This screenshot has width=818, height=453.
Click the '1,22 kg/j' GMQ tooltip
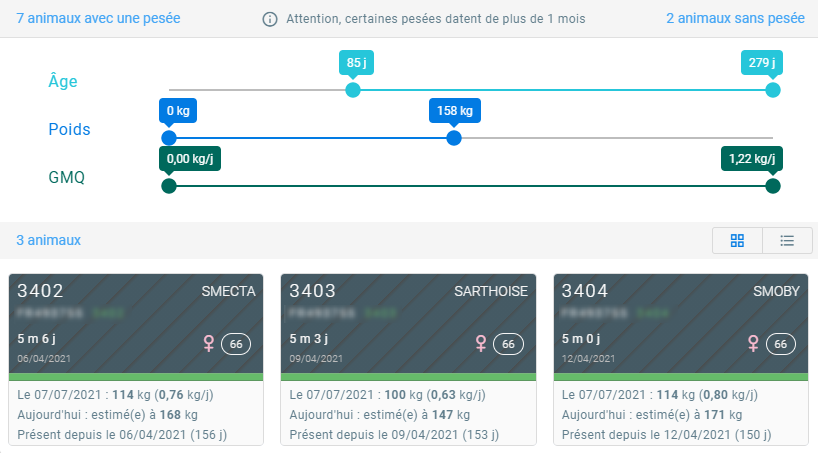[752, 159]
